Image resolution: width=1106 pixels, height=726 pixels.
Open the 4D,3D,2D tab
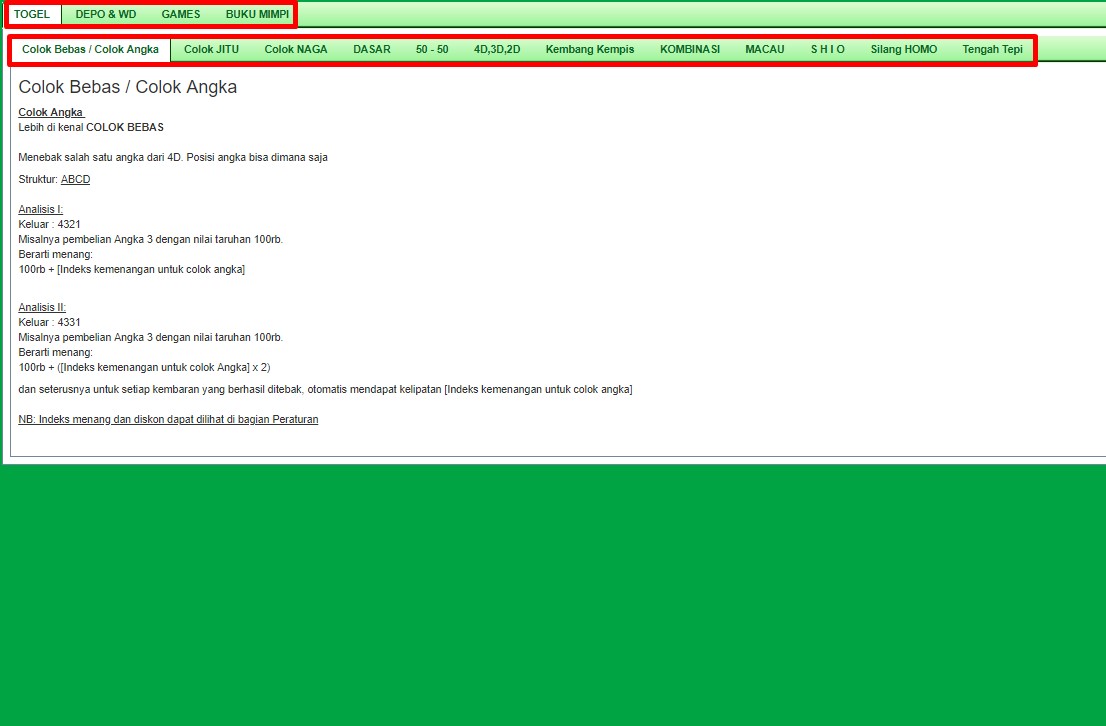click(x=497, y=49)
